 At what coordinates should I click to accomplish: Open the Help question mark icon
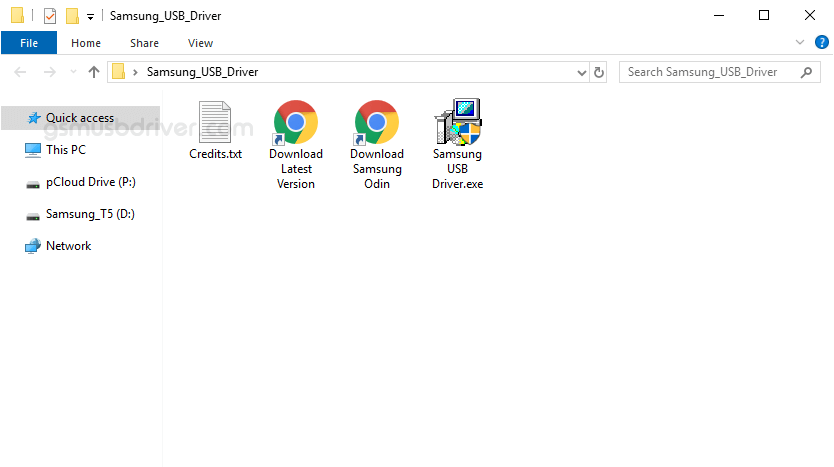pyautogui.click(x=821, y=42)
